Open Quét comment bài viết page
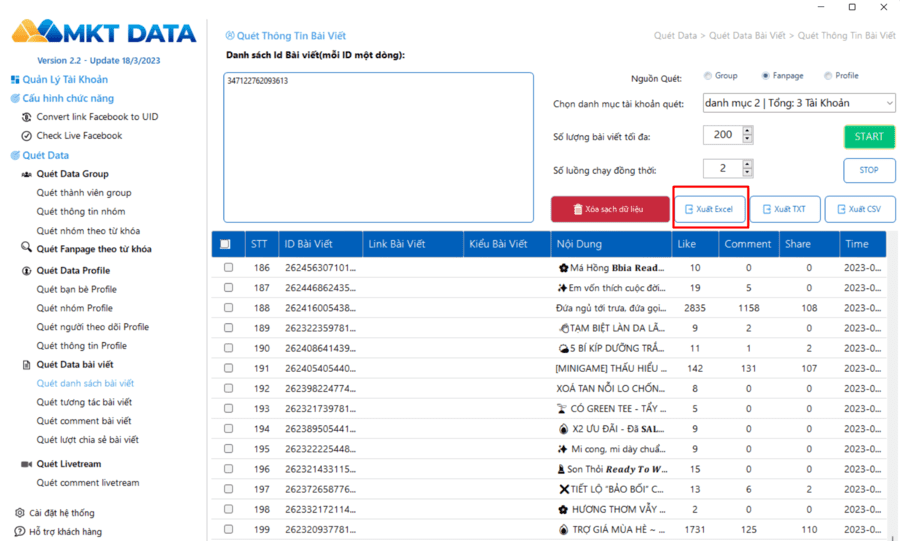Viewport: 900px width, 541px height. [x=84, y=421]
